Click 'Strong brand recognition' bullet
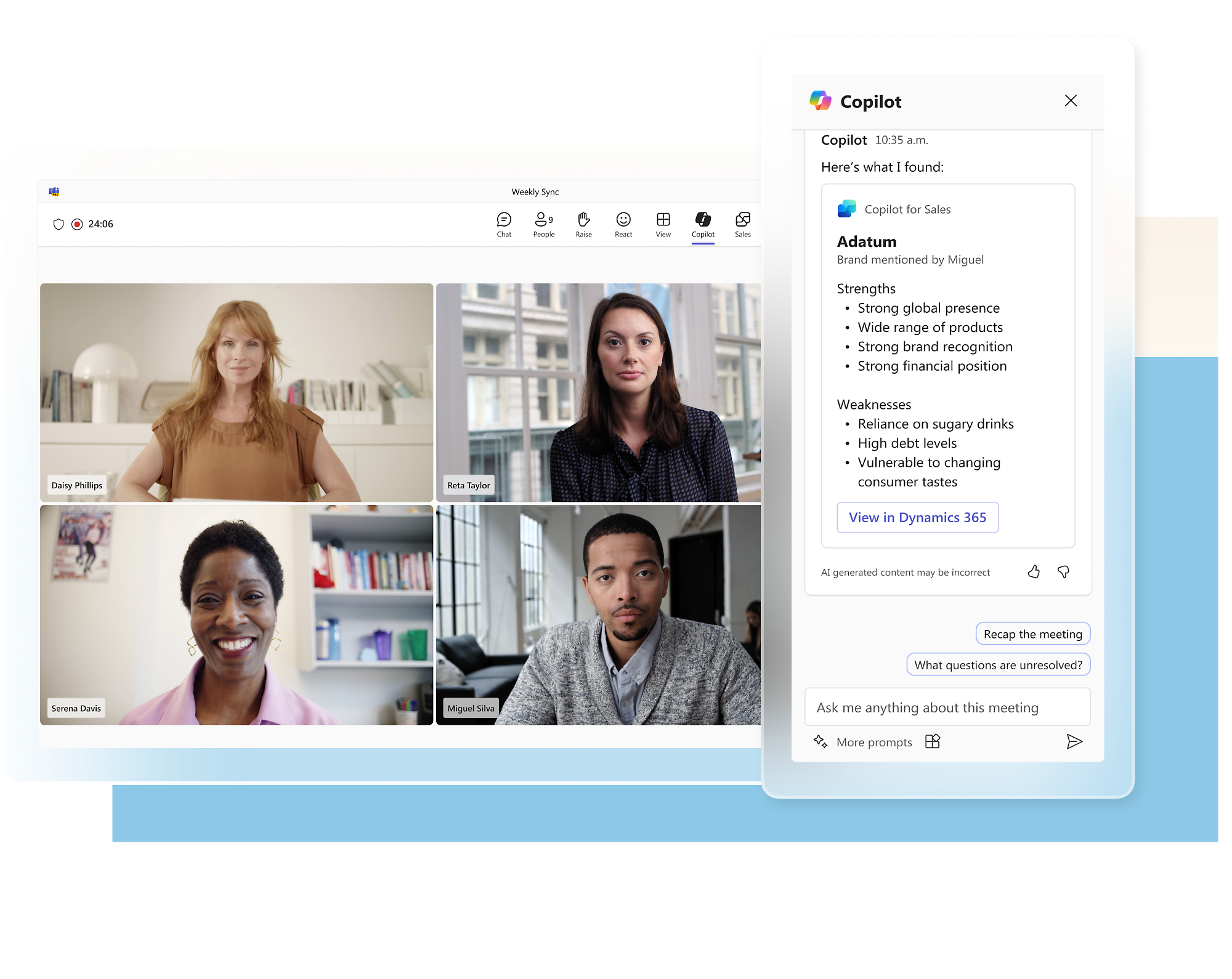The height and width of the screenshot is (979, 1232). click(935, 347)
